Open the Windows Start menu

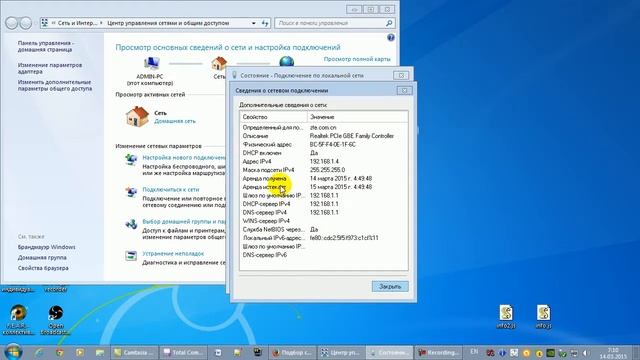pos(13,352)
